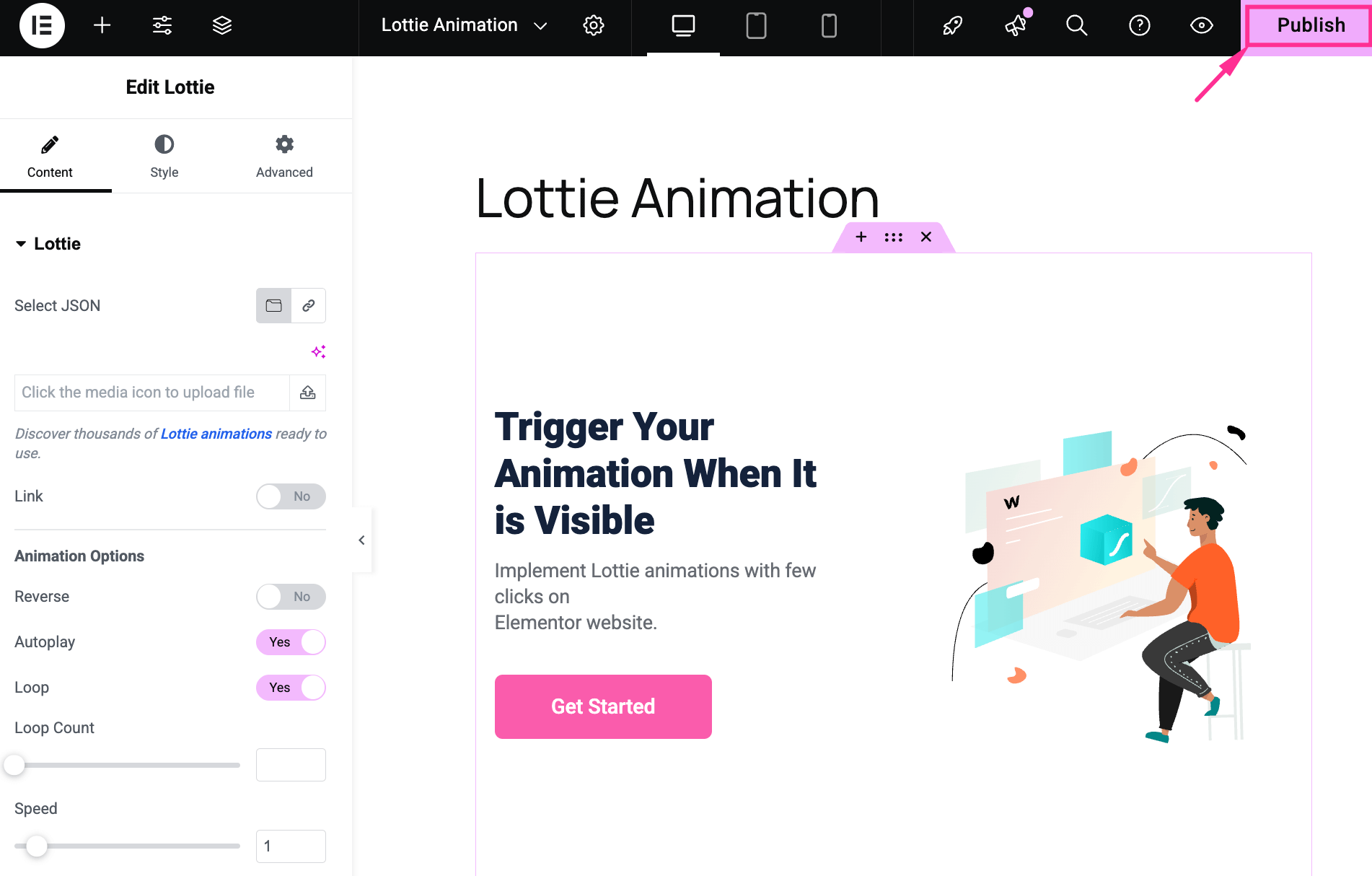Disable Autoplay for the animation
The width and height of the screenshot is (1372, 876).
(x=291, y=641)
